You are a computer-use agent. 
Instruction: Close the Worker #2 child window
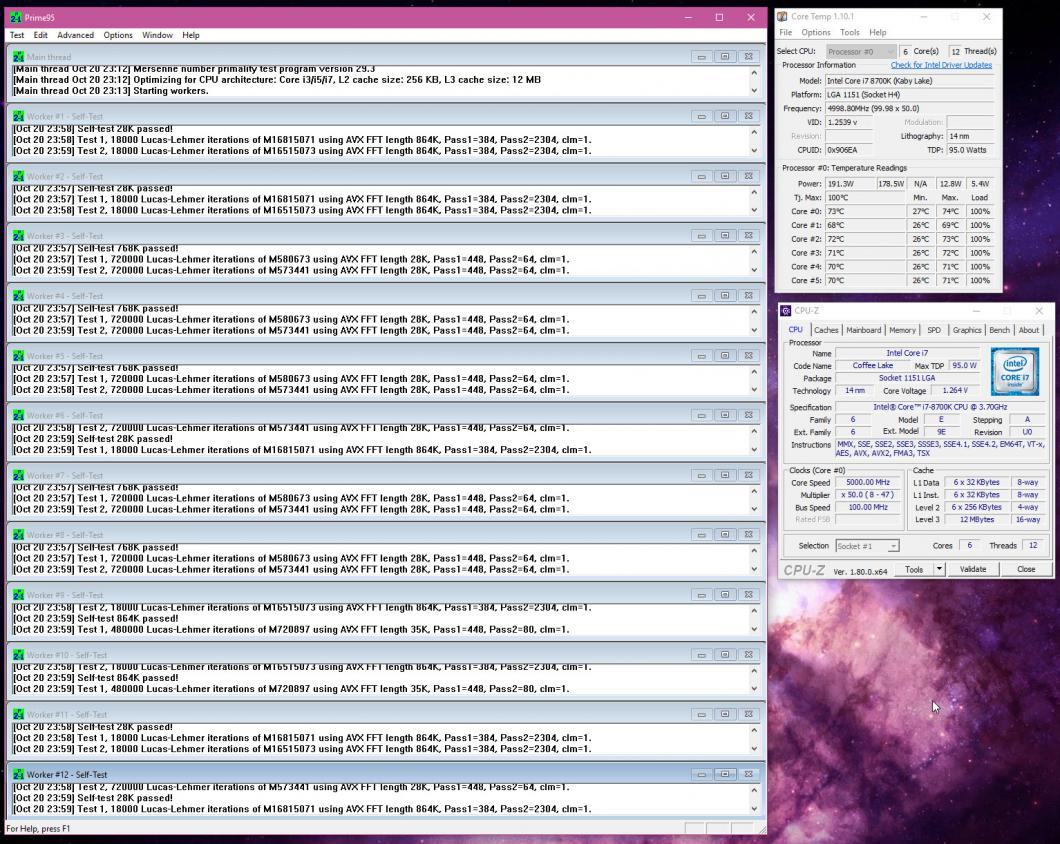(748, 176)
